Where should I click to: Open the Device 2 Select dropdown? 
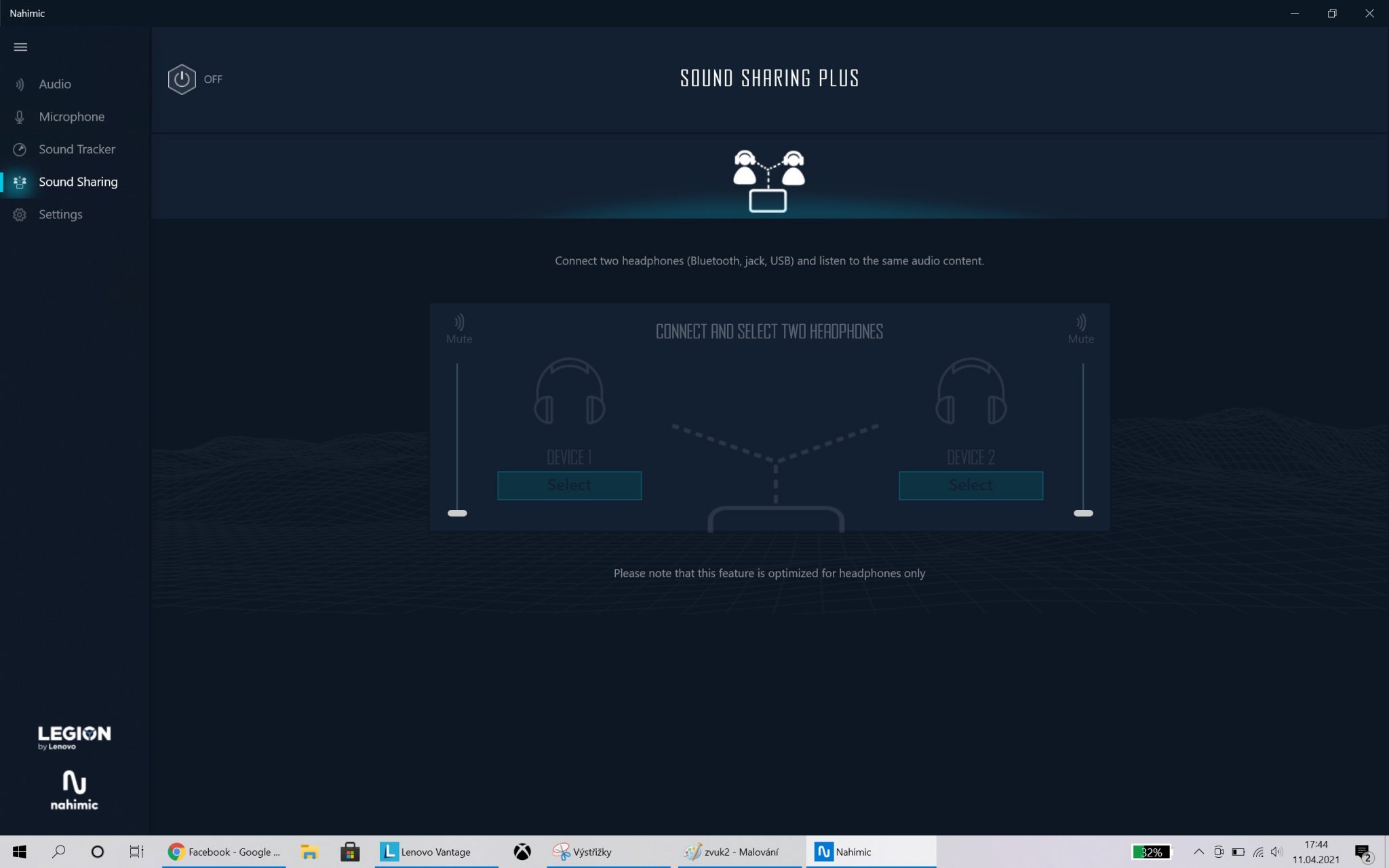coord(971,486)
